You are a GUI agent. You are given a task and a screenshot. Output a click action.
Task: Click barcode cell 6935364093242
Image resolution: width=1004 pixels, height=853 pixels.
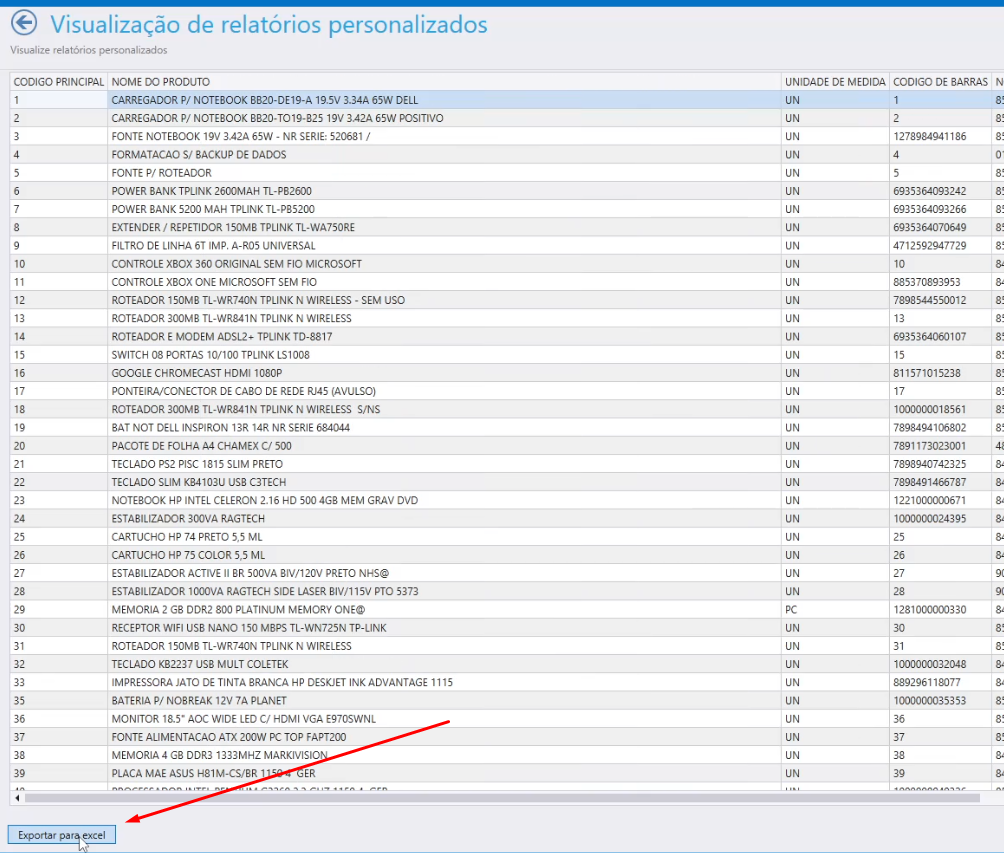929,191
